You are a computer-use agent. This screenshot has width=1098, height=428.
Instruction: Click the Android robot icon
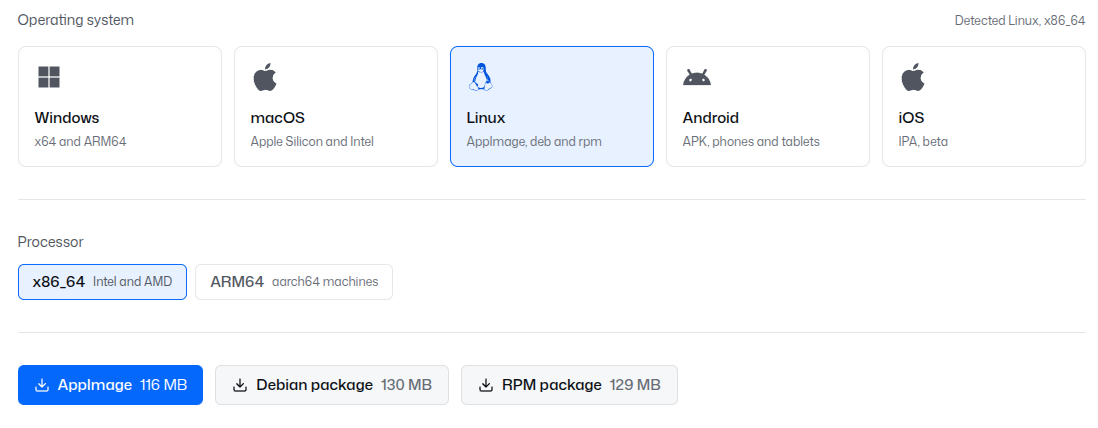[697, 77]
